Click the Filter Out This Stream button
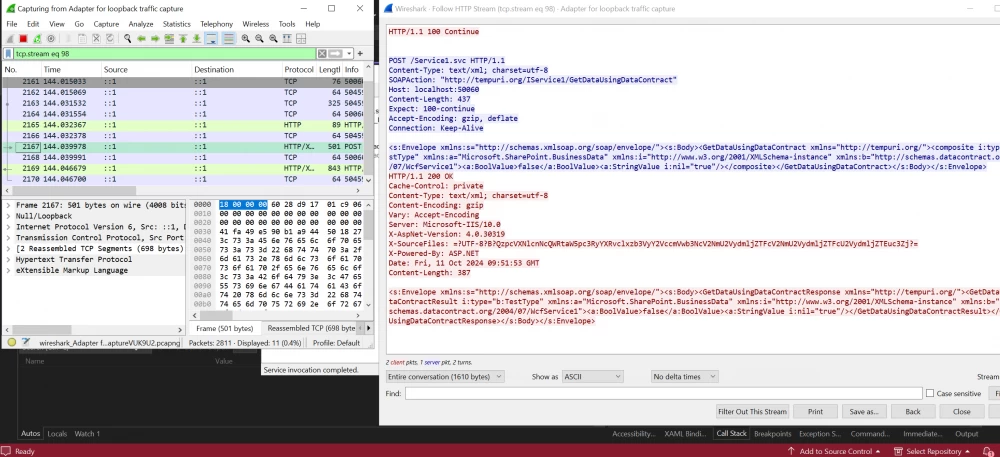 753,412
